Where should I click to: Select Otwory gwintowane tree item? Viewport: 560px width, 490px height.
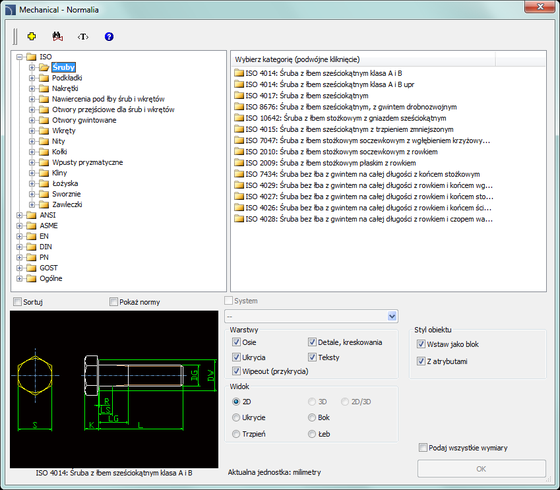(x=84, y=120)
